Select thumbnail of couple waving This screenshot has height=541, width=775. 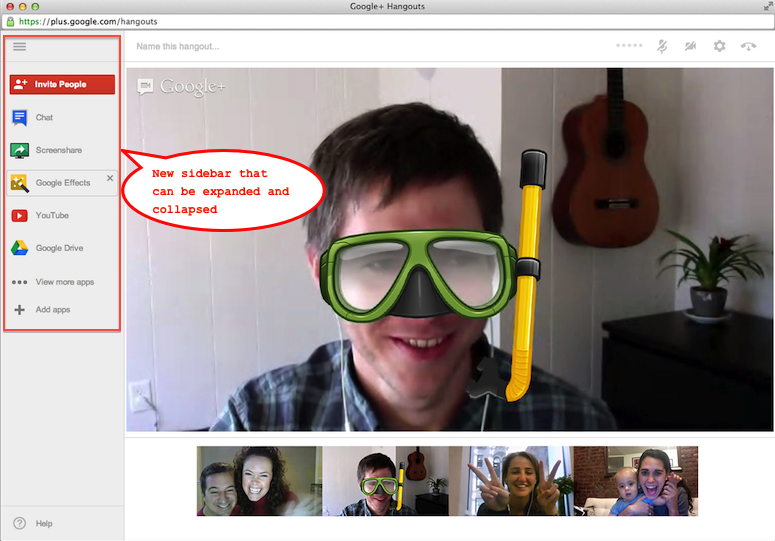coord(259,481)
